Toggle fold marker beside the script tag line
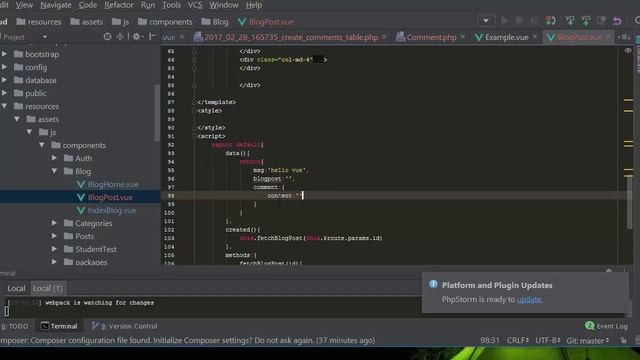The width and height of the screenshot is (640, 360). click(194, 136)
